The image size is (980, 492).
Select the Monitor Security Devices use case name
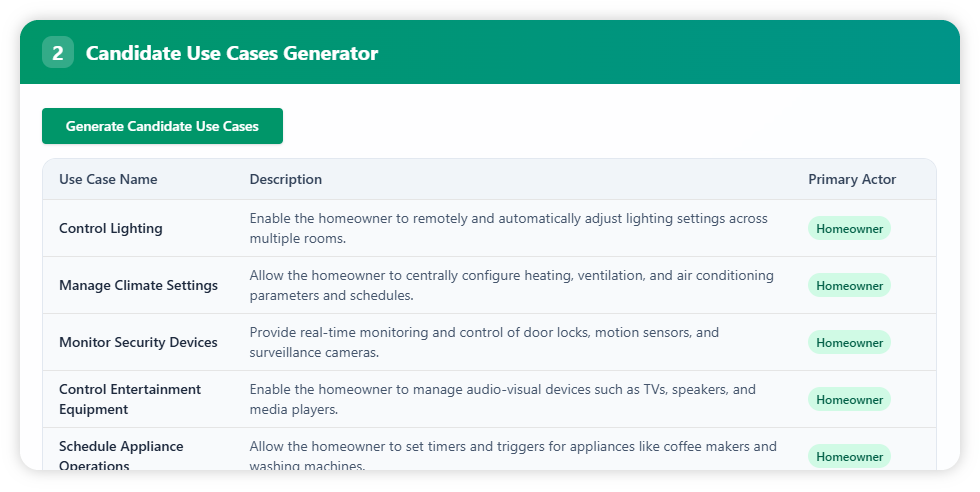click(138, 342)
